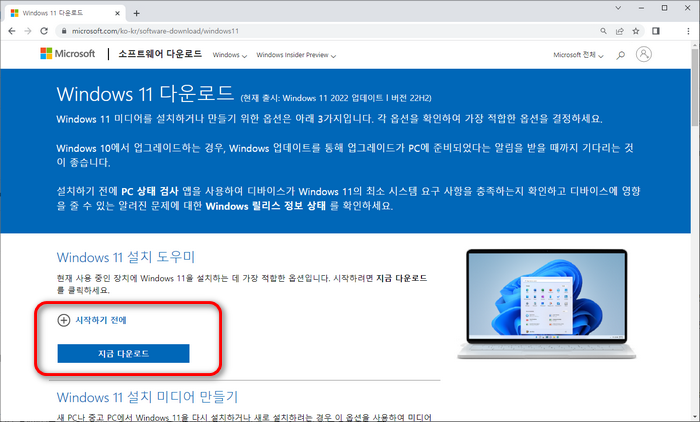700x422 pixels.
Task: Click the browser forward arrow
Action: 28,31
